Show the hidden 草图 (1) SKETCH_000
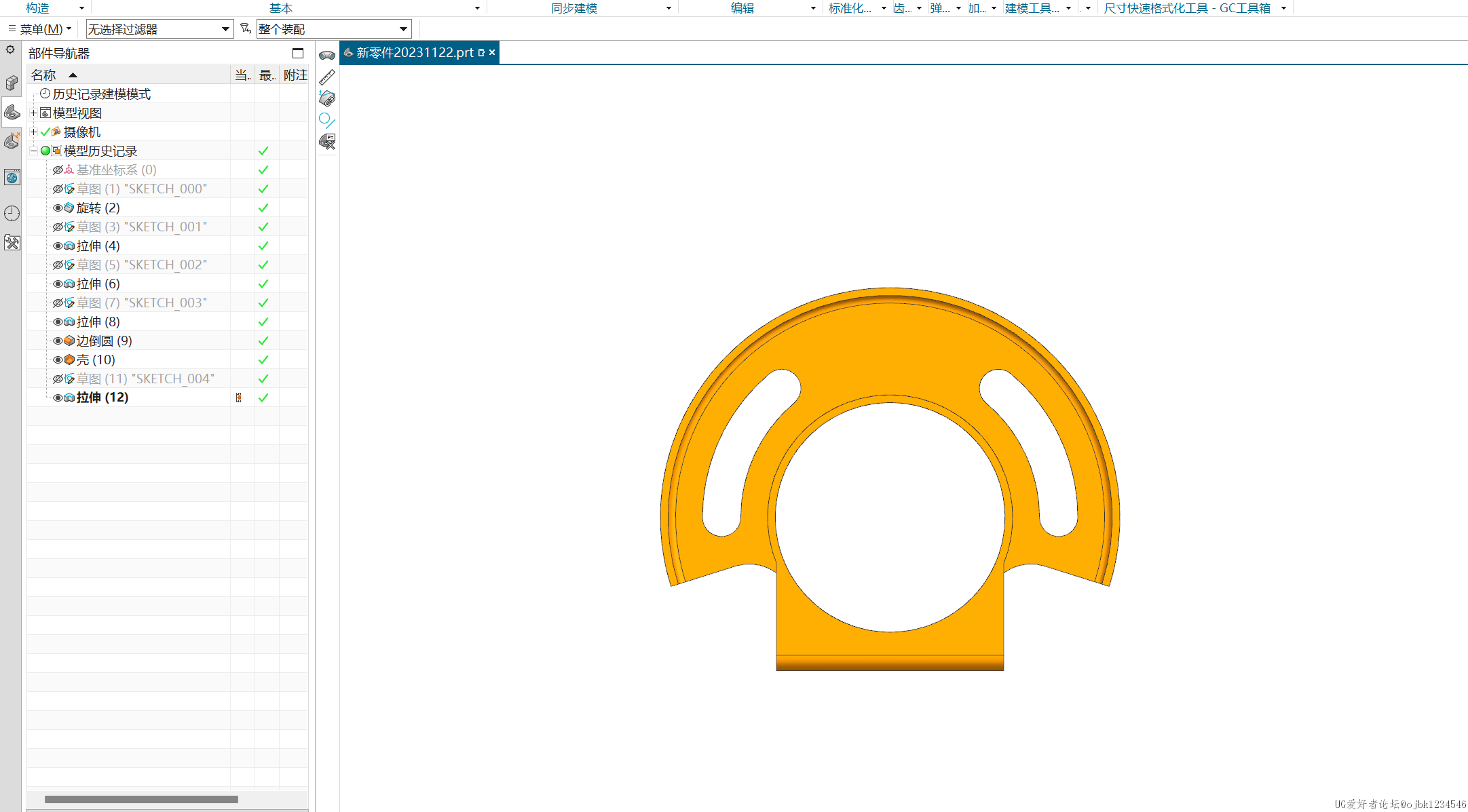This screenshot has width=1468, height=812. click(x=58, y=189)
